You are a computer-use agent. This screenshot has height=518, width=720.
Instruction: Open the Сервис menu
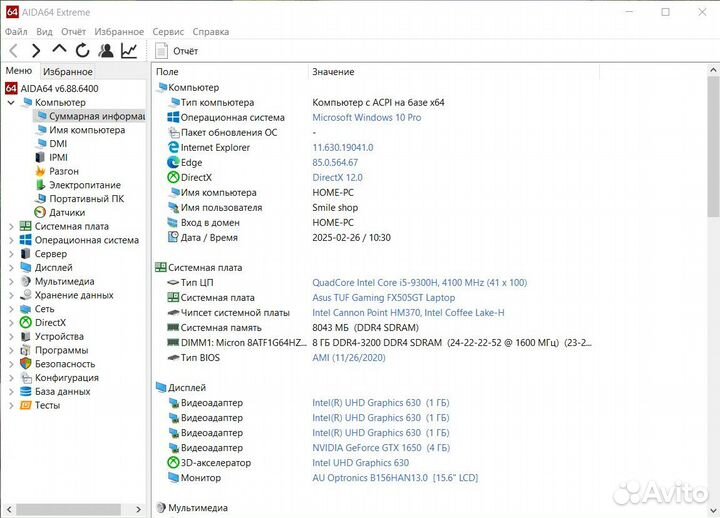click(x=168, y=32)
